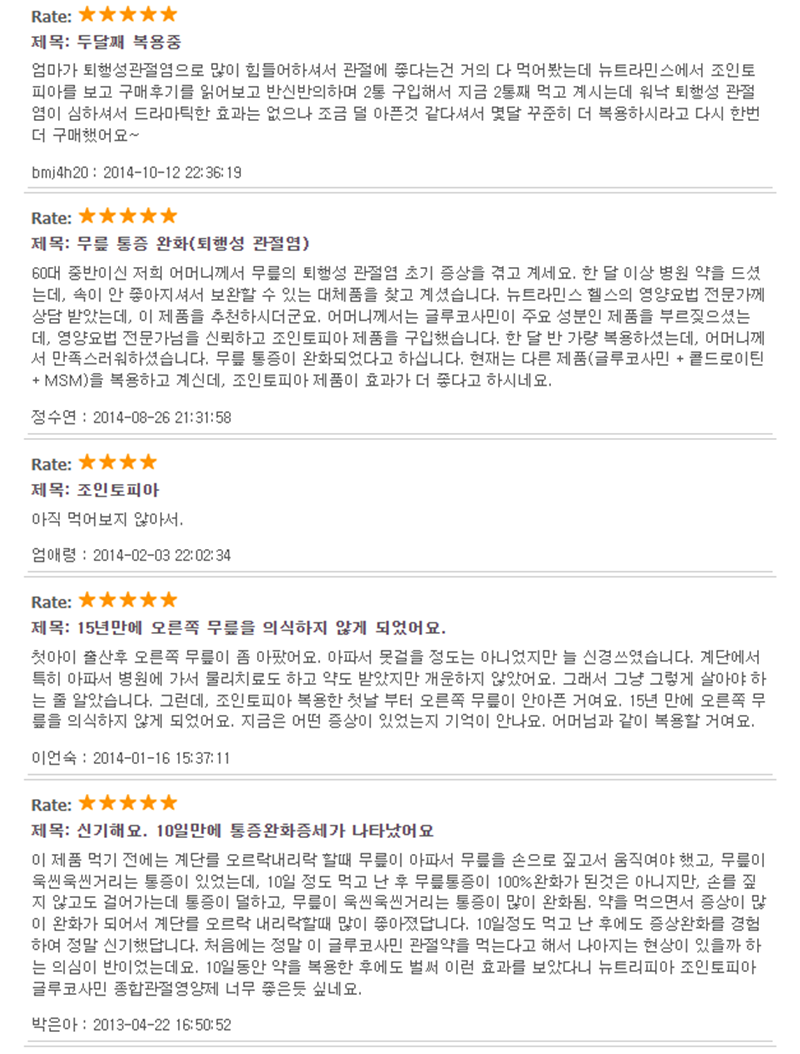Image resolution: width=800 pixels, height=1054 pixels.
Task: Click the Rate label of 엄애령's review
Action: tap(52, 464)
